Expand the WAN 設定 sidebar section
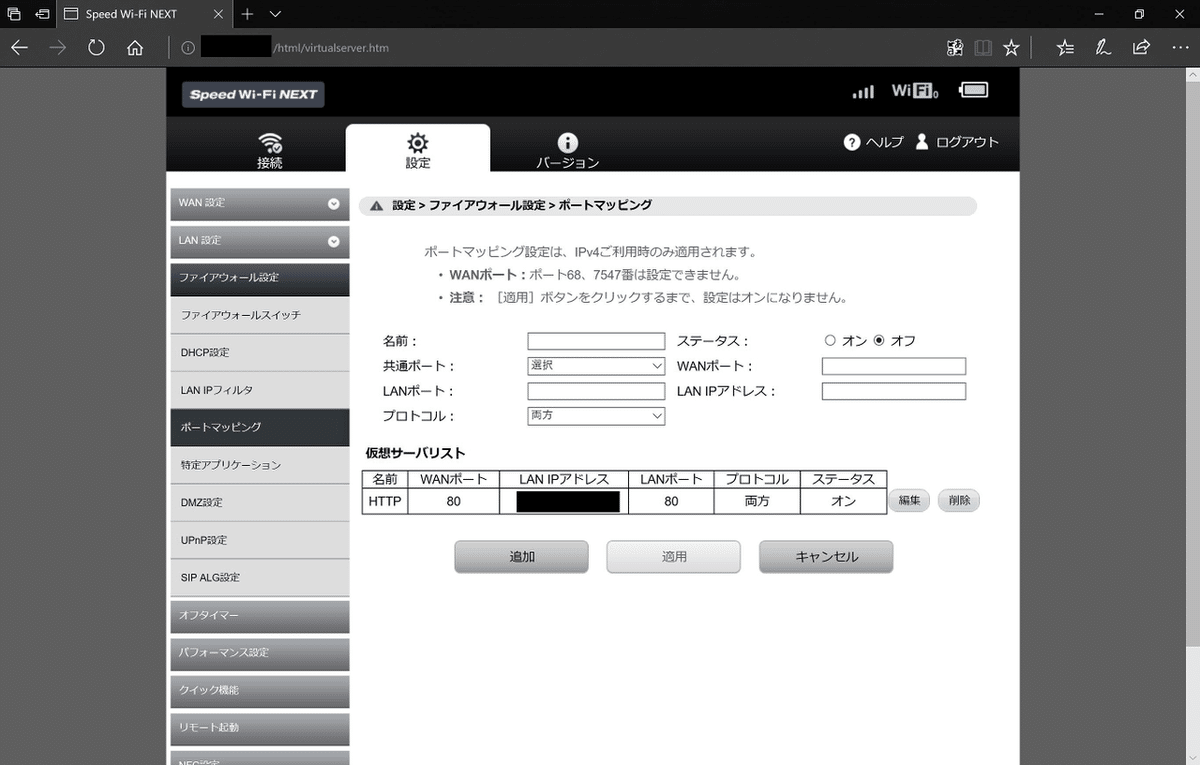1200x765 pixels. pos(259,203)
